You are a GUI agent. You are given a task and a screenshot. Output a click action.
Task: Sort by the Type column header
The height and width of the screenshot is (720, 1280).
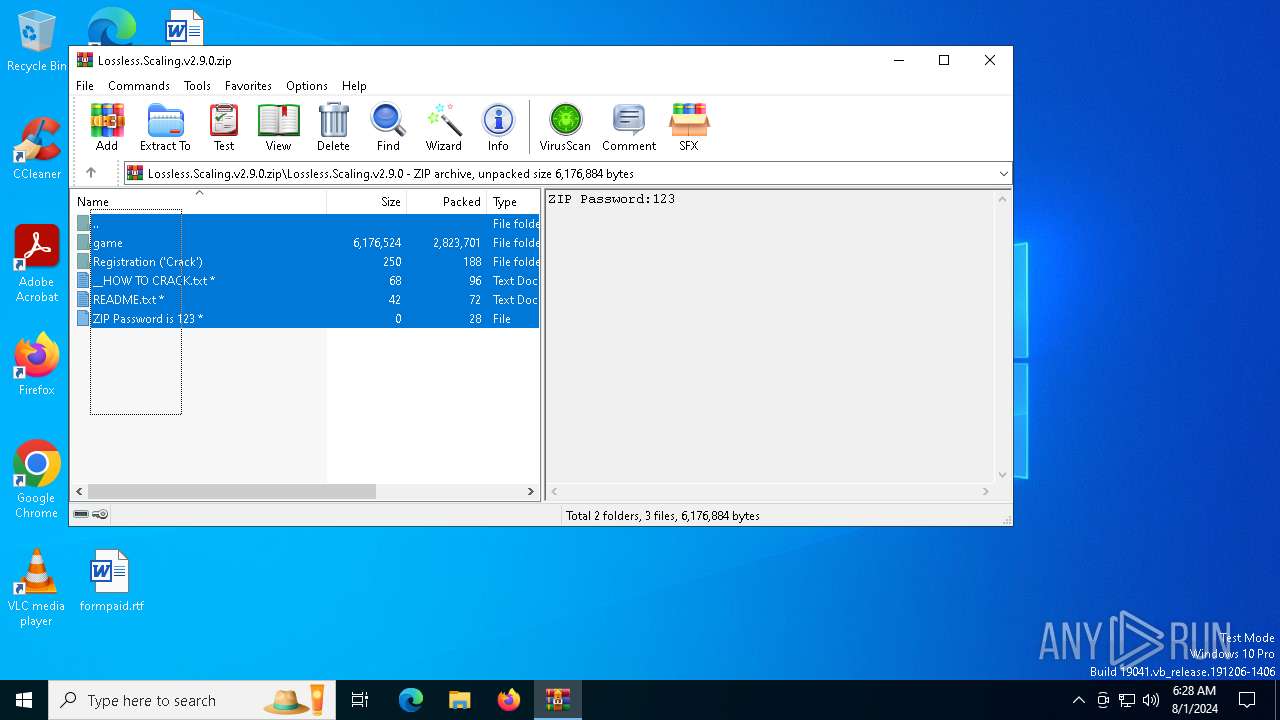[x=513, y=201]
